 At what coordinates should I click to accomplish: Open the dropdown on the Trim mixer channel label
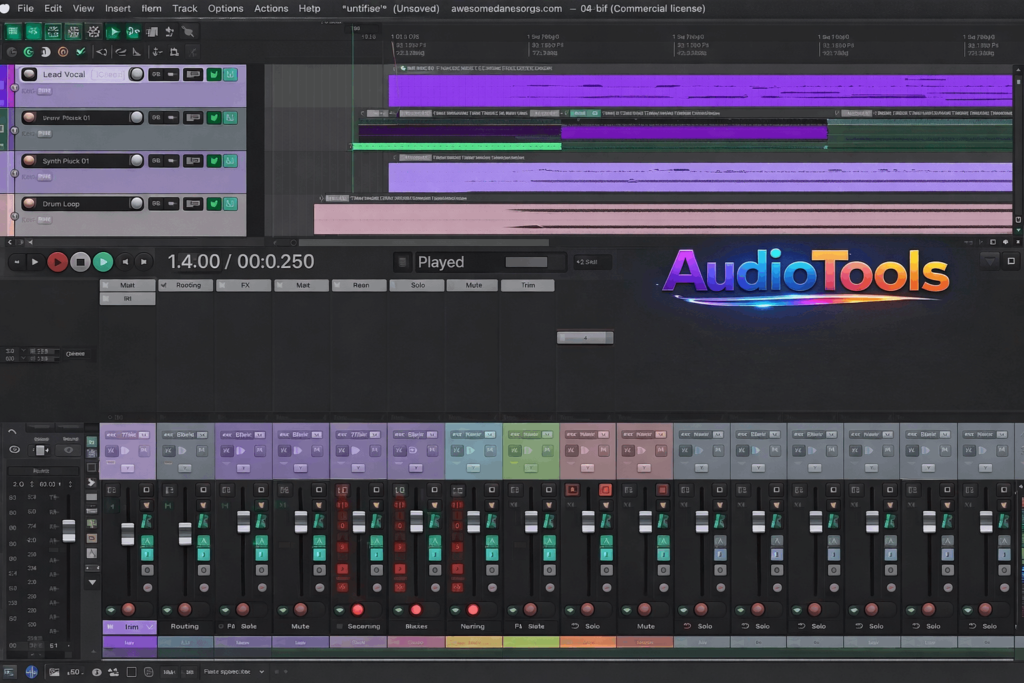[x=148, y=627]
